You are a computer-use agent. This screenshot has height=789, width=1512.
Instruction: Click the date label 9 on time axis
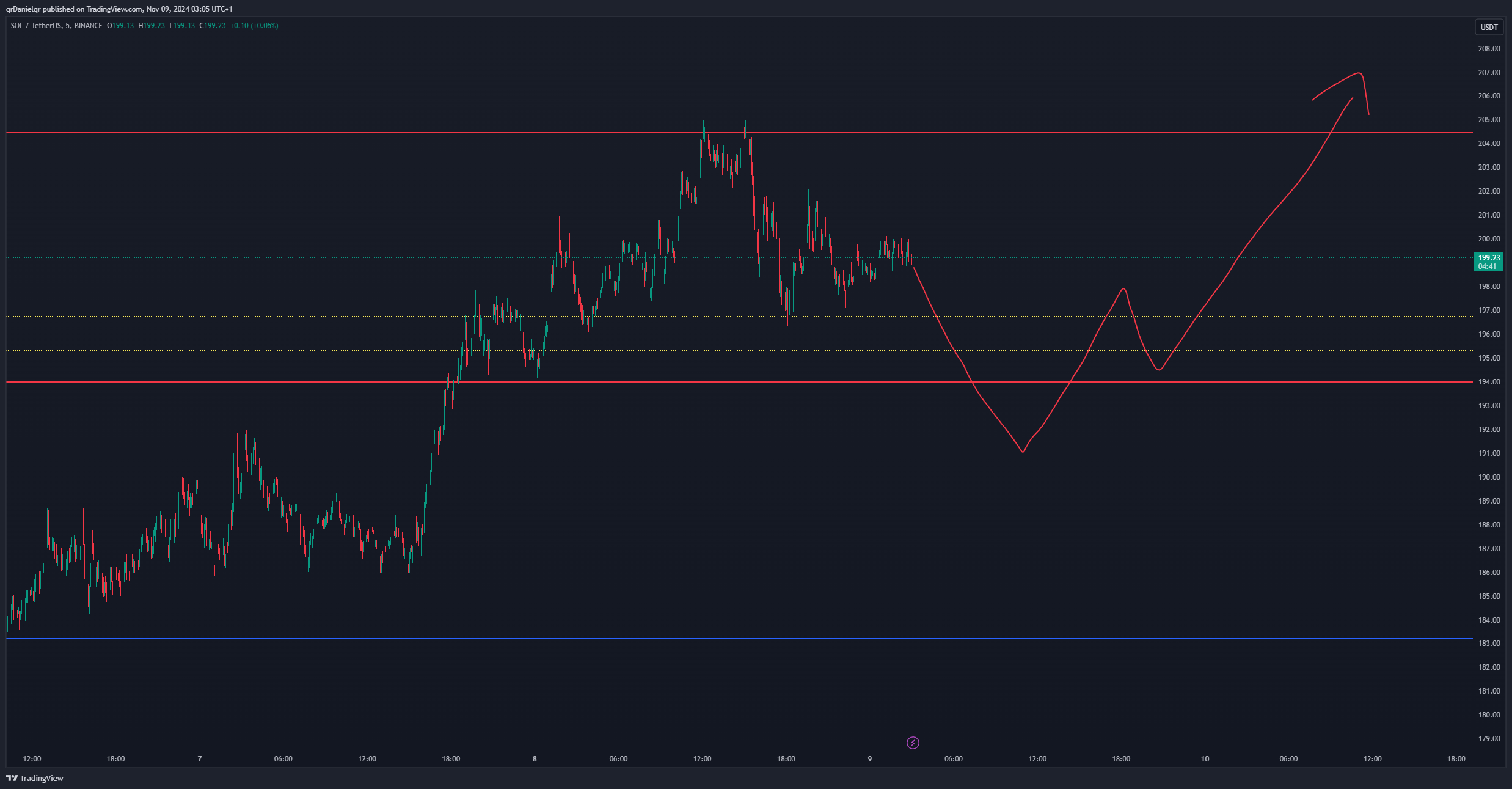coord(870,759)
